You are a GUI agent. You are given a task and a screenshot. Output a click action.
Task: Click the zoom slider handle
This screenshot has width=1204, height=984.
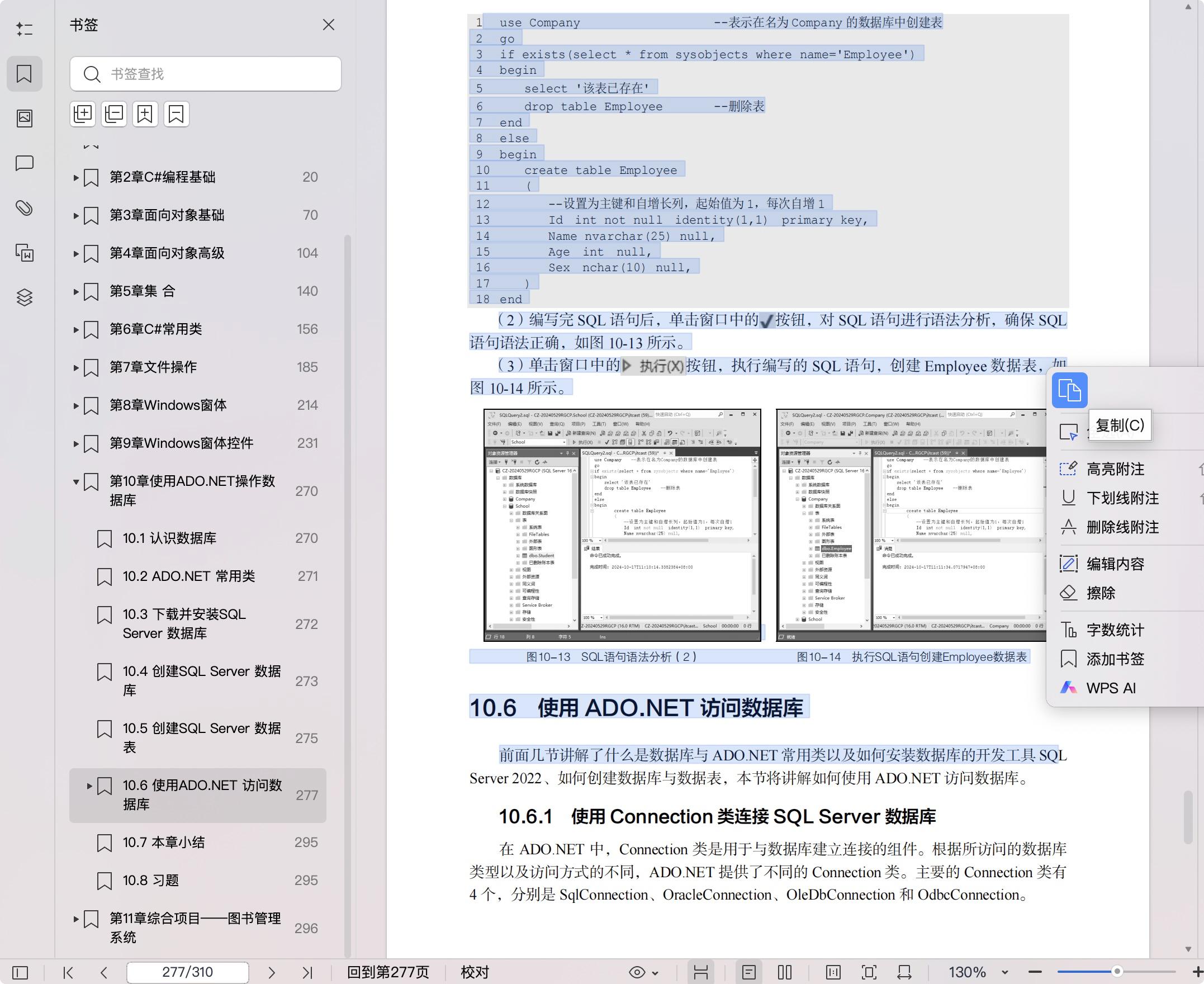click(1117, 972)
